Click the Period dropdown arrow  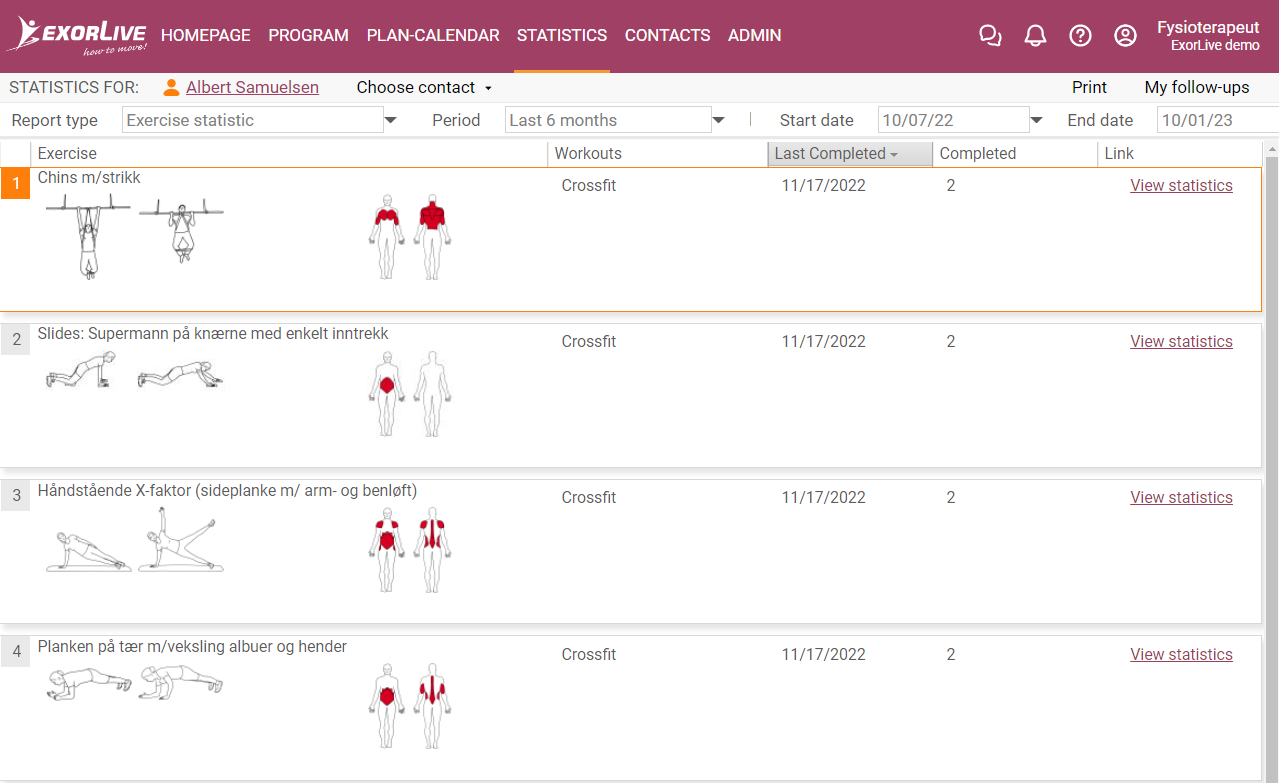tap(718, 120)
